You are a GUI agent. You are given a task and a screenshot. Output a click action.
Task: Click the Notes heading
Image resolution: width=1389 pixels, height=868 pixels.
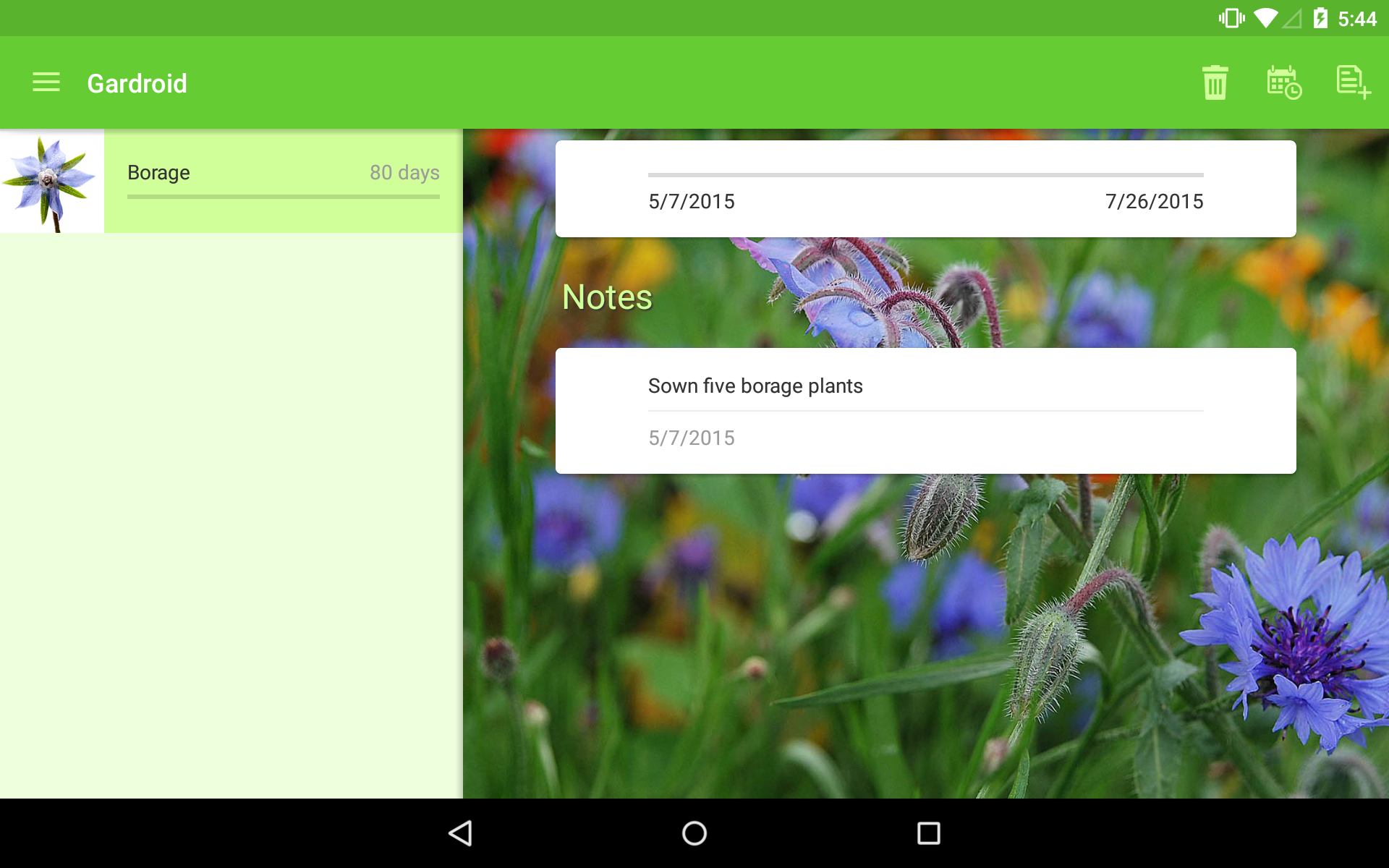(x=607, y=297)
